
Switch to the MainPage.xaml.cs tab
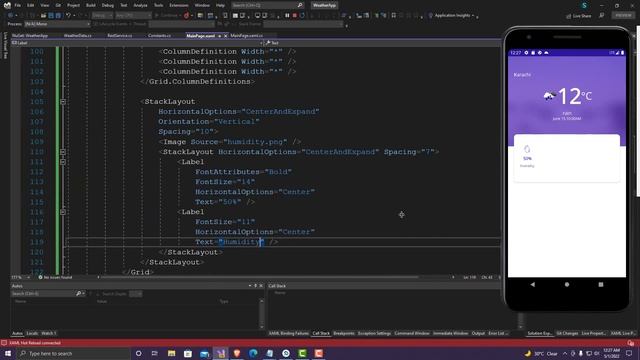[x=247, y=36]
